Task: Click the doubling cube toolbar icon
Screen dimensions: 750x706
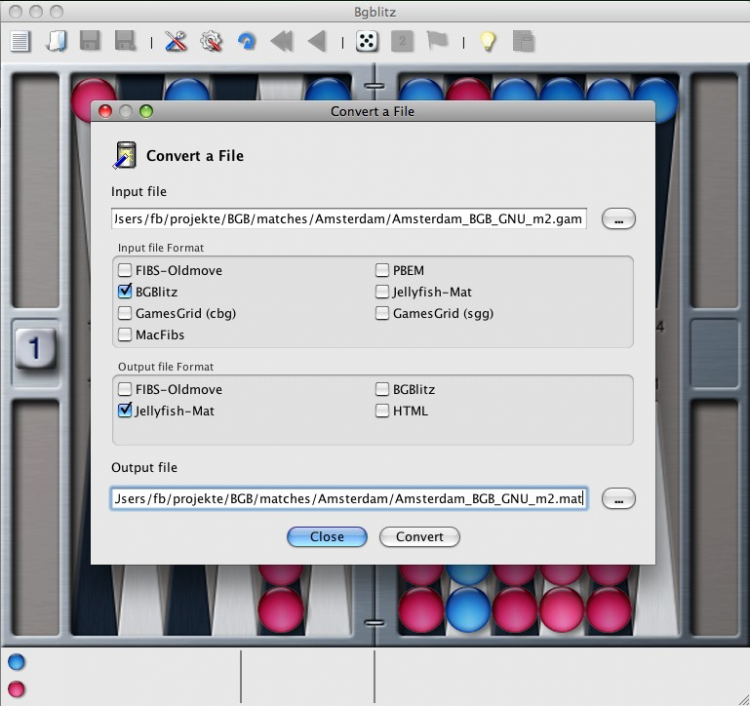Action: click(x=402, y=42)
